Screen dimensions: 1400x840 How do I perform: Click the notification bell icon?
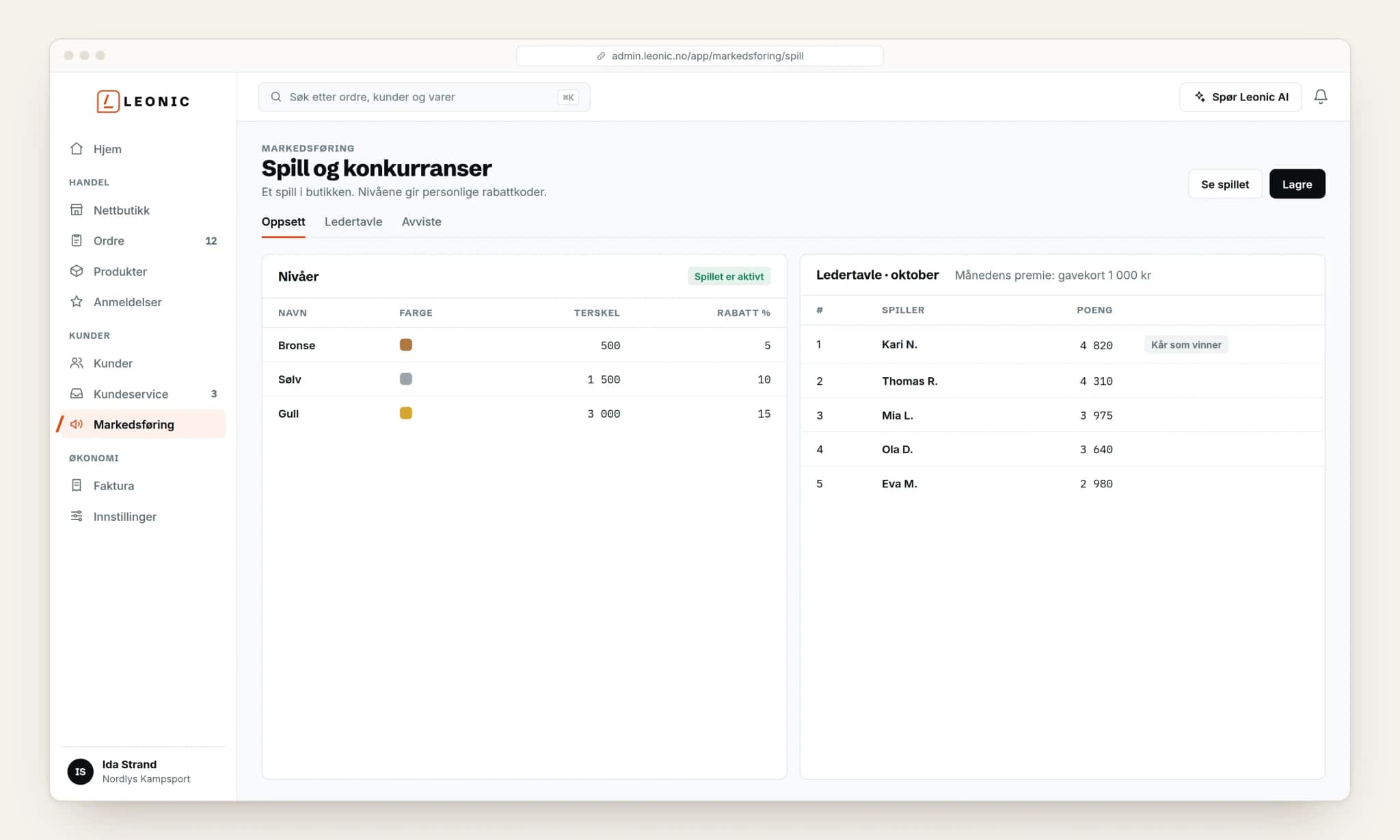click(x=1321, y=97)
